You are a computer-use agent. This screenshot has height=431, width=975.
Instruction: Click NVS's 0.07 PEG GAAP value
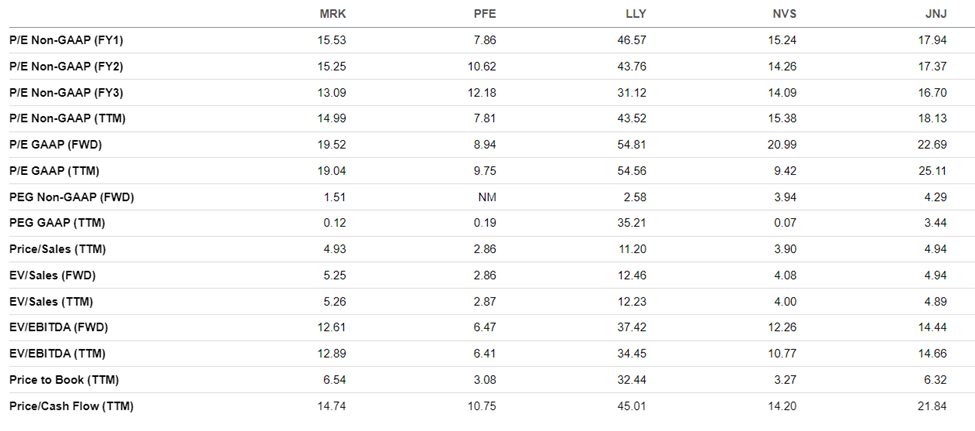(x=785, y=223)
